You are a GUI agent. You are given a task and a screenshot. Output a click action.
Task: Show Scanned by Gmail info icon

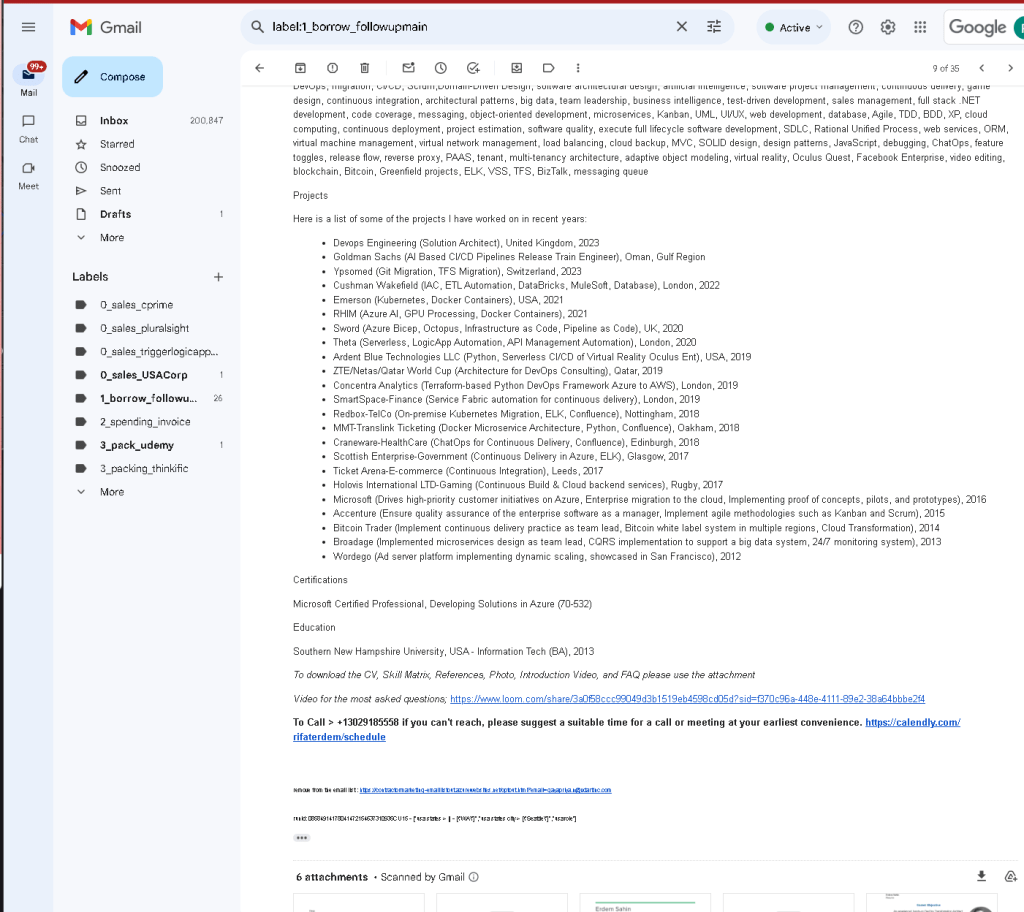point(473,877)
